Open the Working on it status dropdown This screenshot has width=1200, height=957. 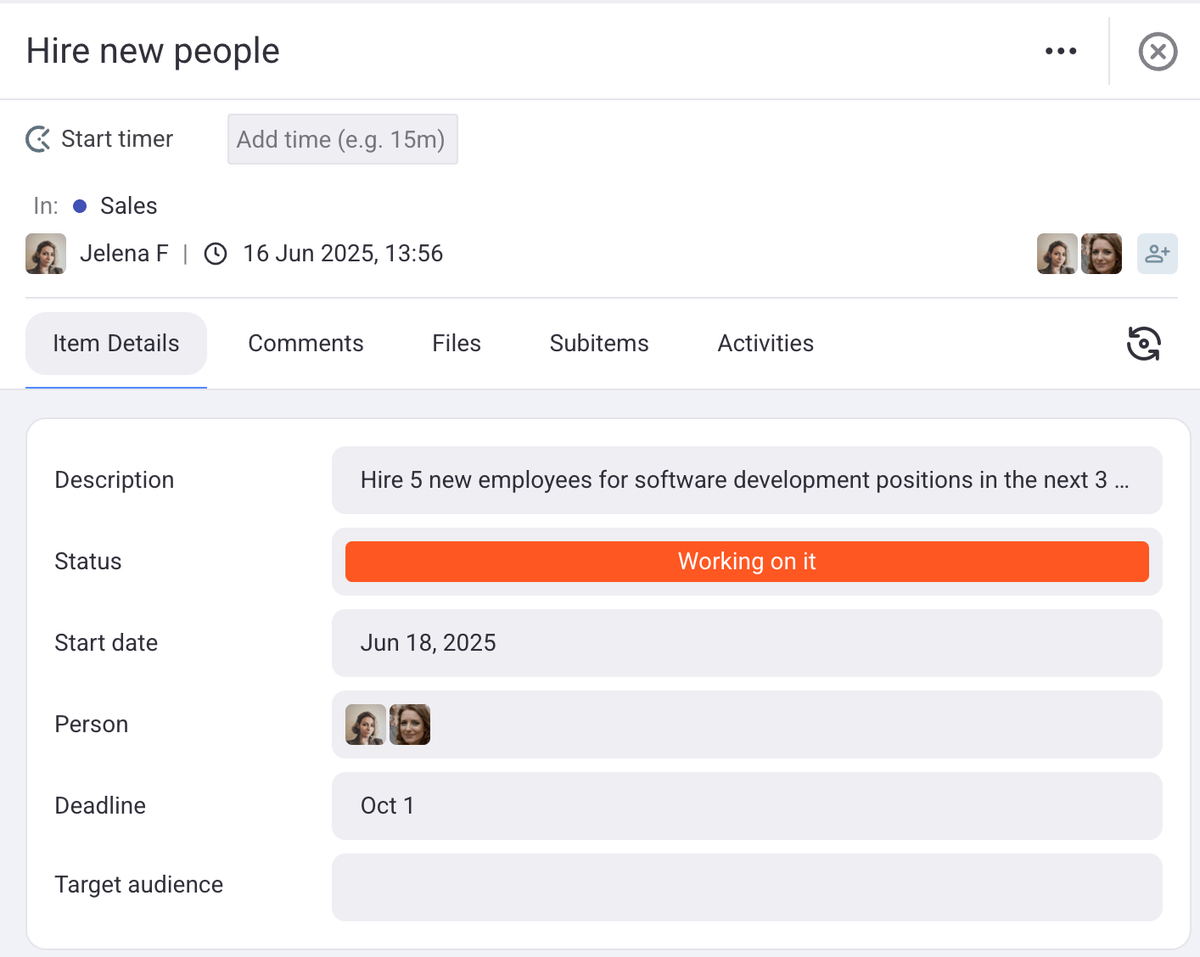click(x=746, y=562)
